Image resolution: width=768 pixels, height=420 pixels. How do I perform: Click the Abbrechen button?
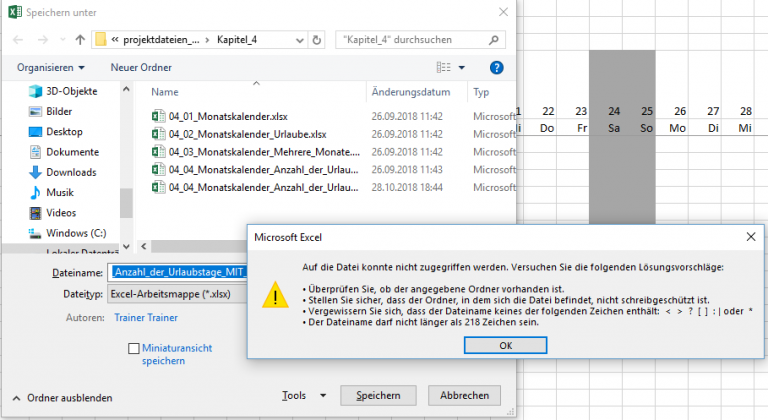coord(464,395)
